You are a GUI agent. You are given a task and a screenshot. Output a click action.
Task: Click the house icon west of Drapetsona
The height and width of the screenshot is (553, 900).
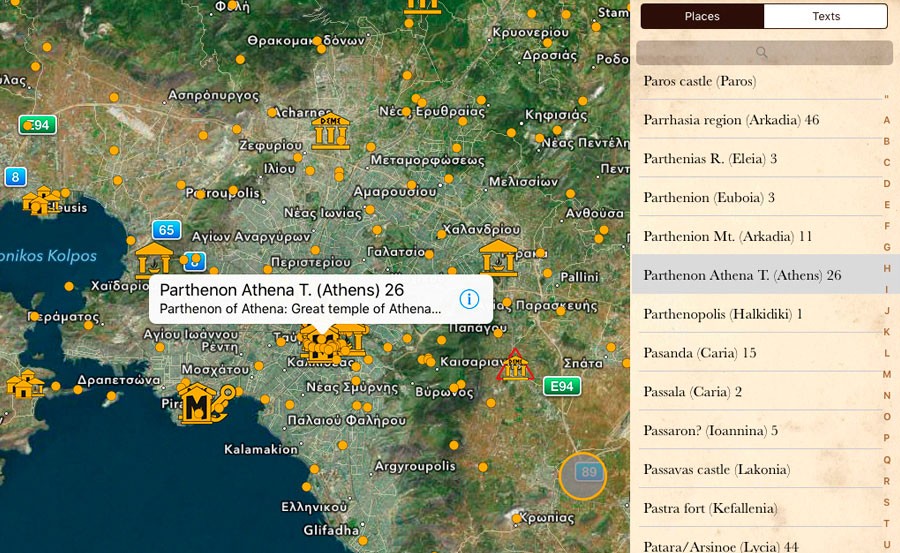point(24,384)
